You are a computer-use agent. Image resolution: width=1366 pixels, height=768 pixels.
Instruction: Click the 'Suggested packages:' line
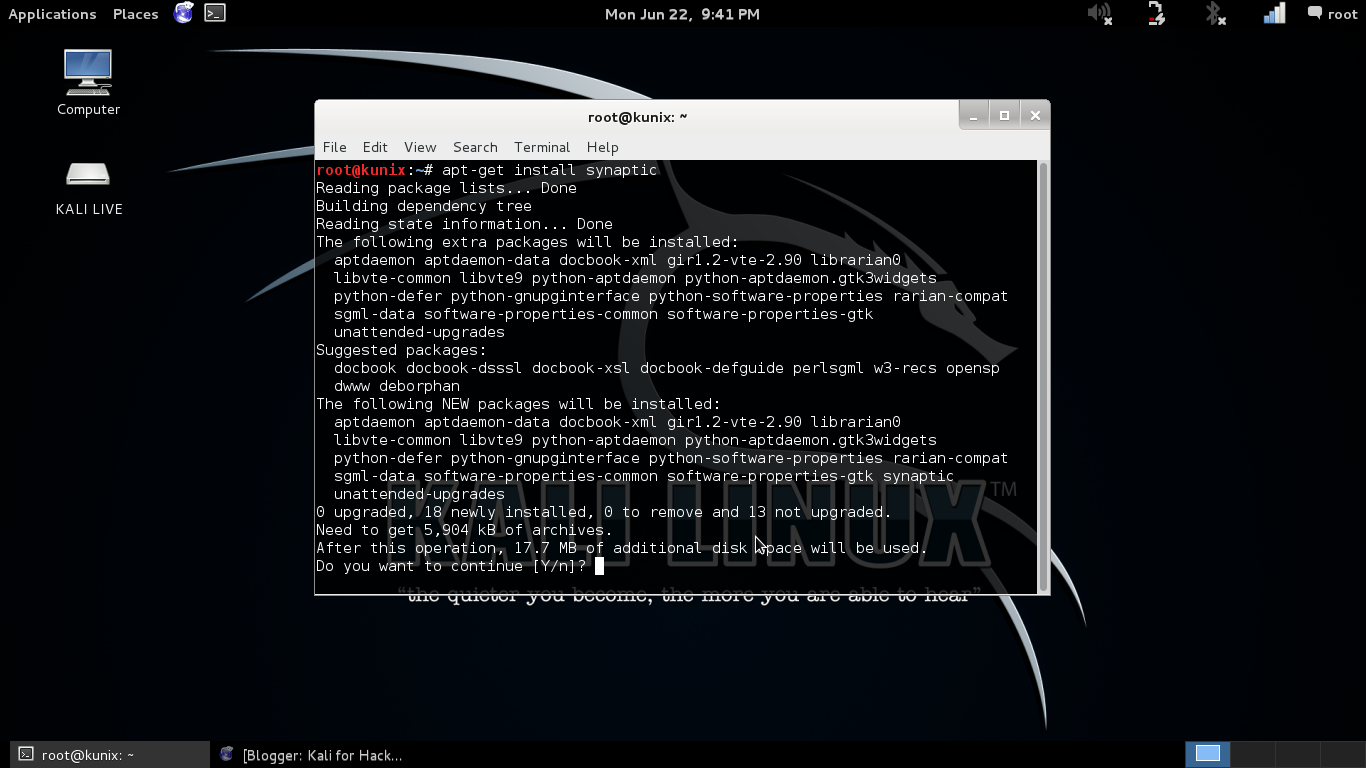tap(401, 350)
